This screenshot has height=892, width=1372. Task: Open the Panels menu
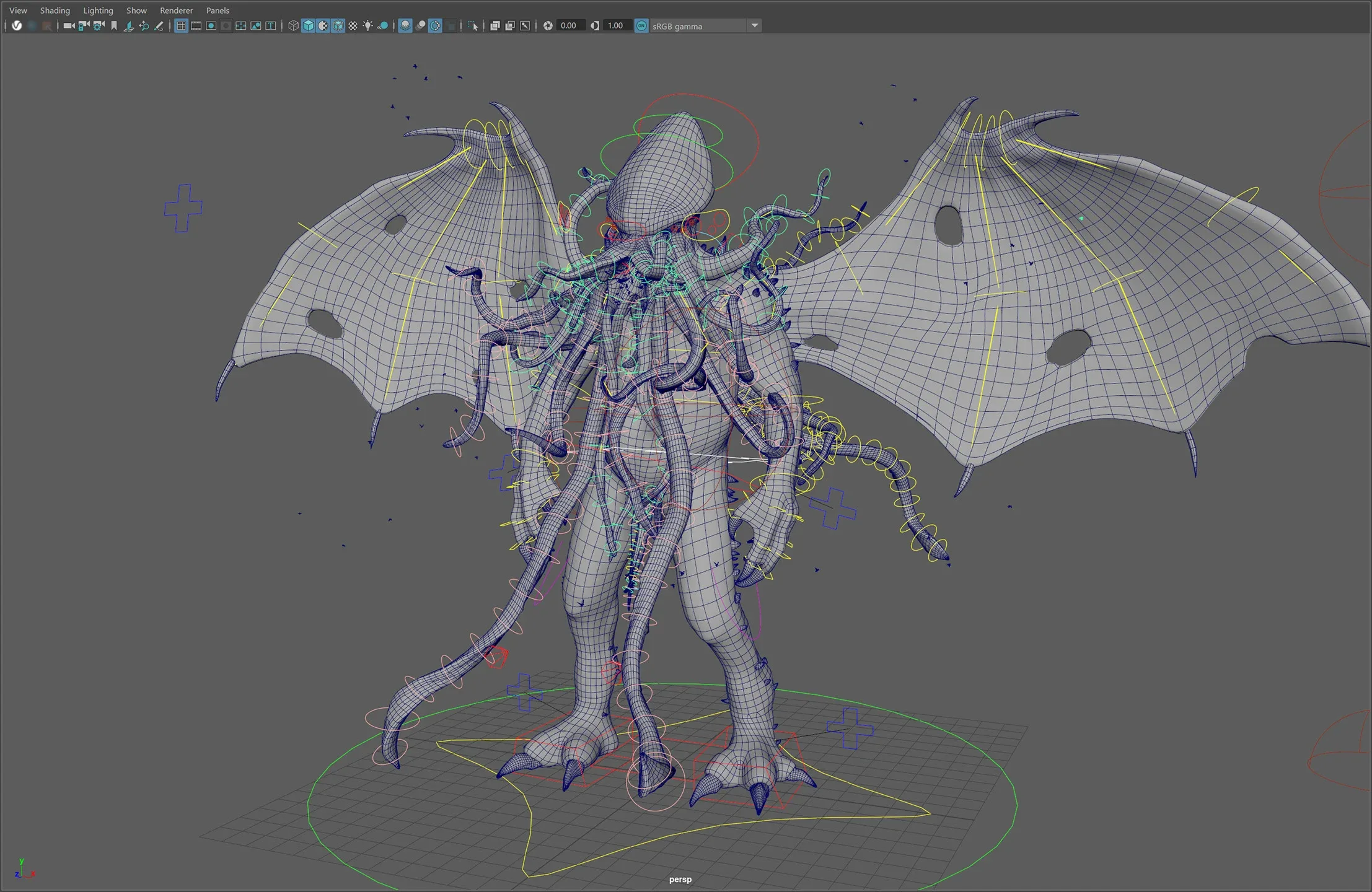click(x=218, y=10)
